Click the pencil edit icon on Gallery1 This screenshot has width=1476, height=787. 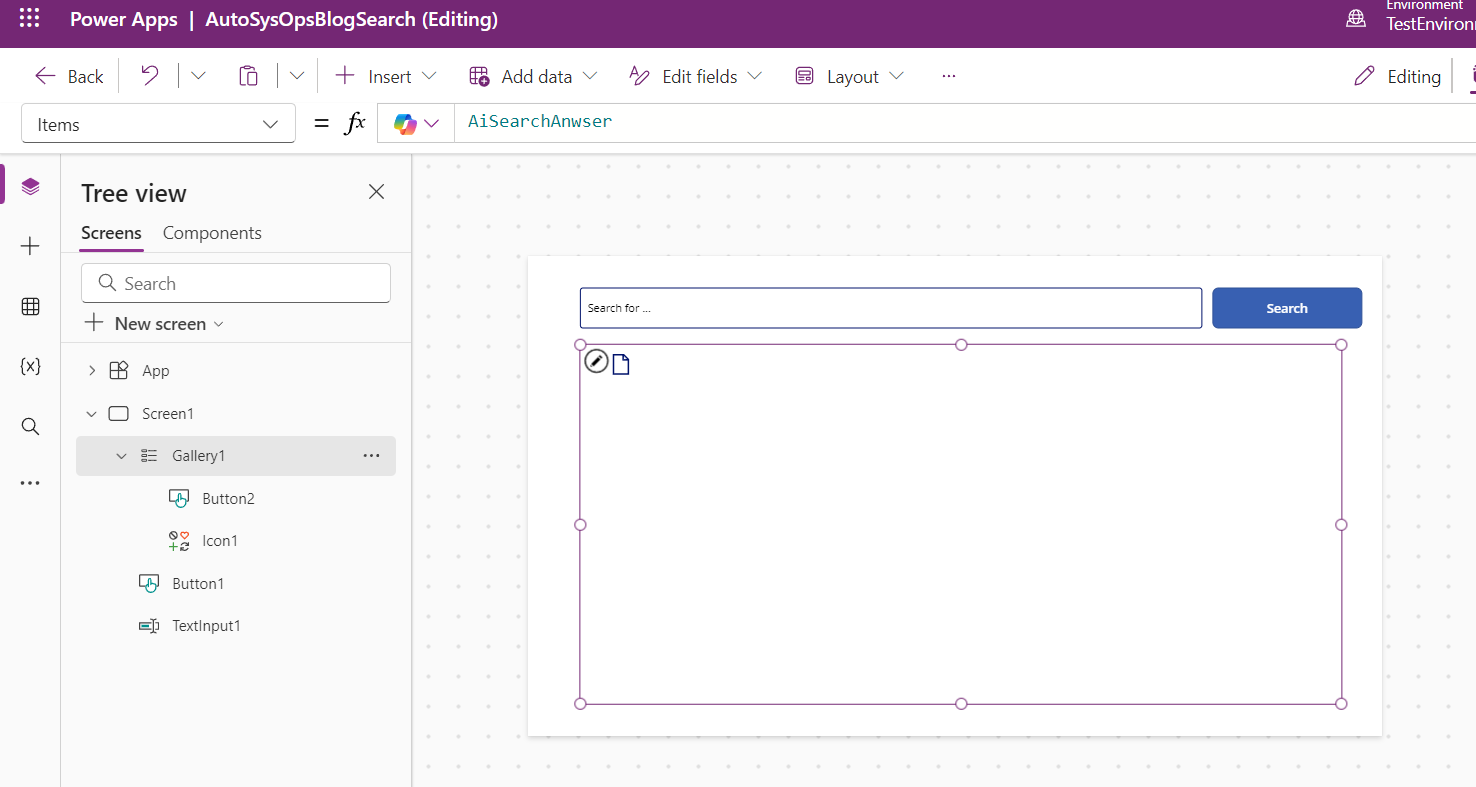597,361
